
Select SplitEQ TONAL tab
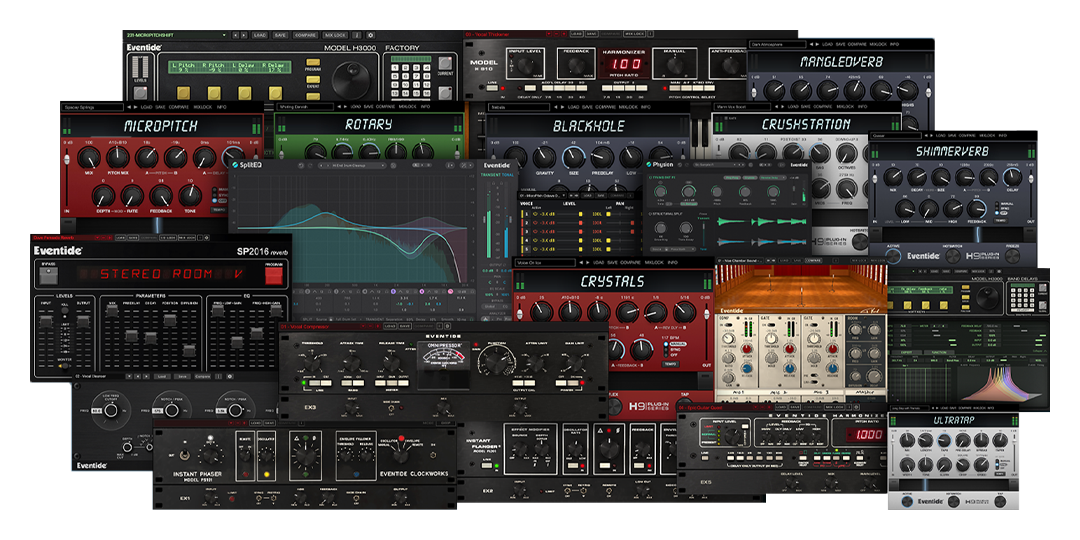[506, 175]
